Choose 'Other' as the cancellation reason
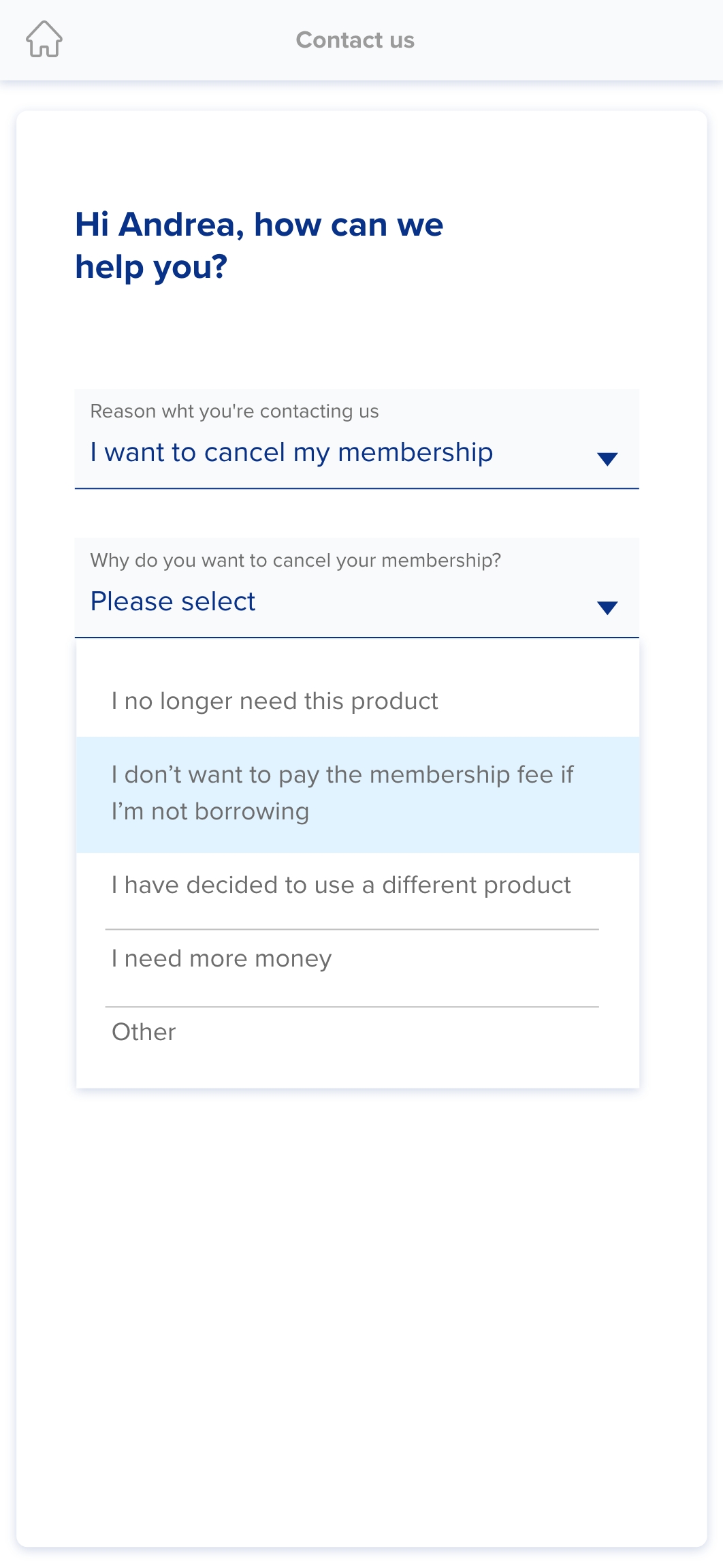Screen dimensions: 723x1568 [144, 1033]
